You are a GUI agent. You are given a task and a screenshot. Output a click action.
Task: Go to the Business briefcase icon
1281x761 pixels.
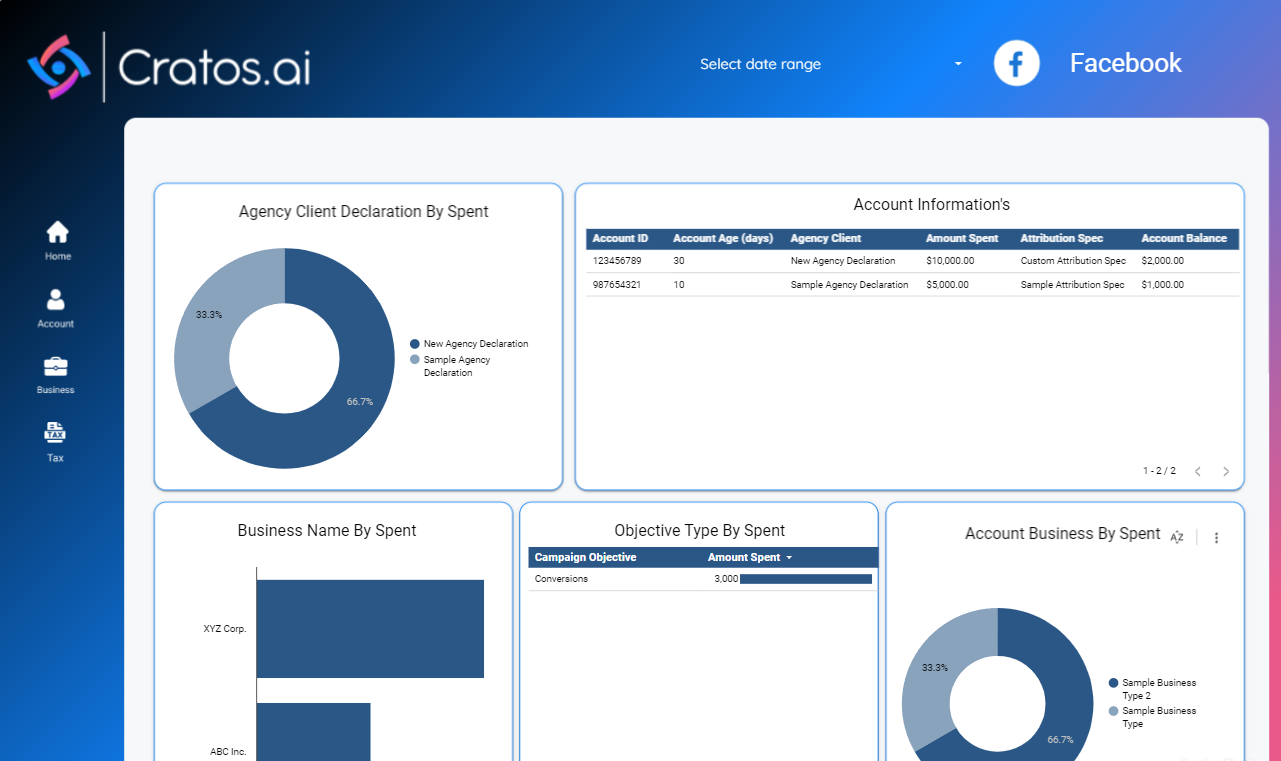(56, 366)
